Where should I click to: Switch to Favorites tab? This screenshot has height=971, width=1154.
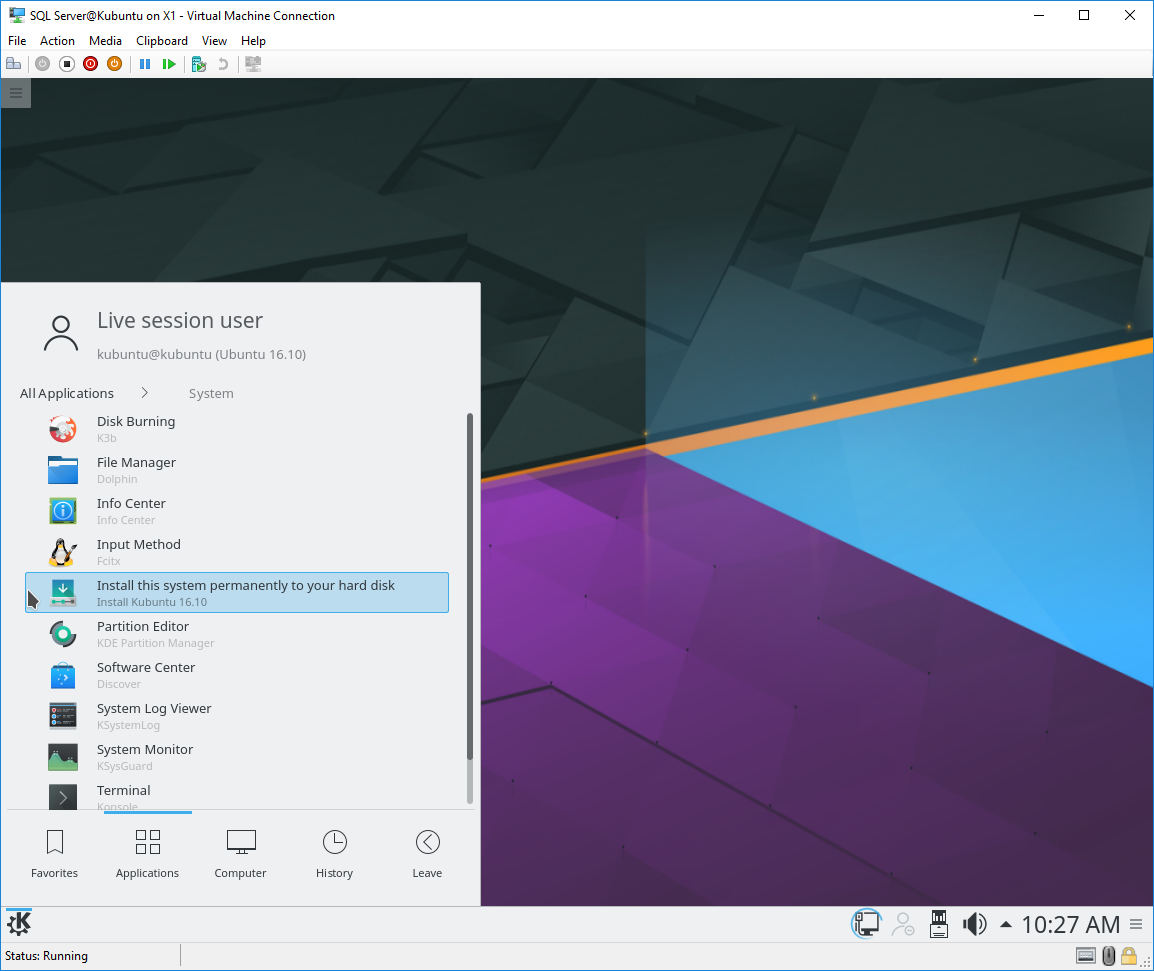point(54,854)
